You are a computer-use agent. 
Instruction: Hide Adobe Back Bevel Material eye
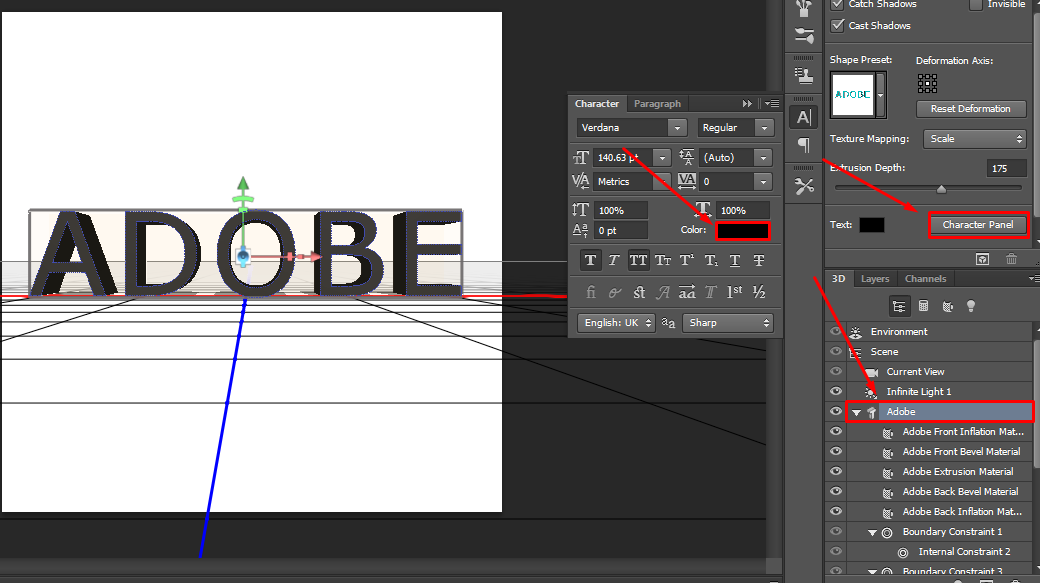click(x=836, y=491)
